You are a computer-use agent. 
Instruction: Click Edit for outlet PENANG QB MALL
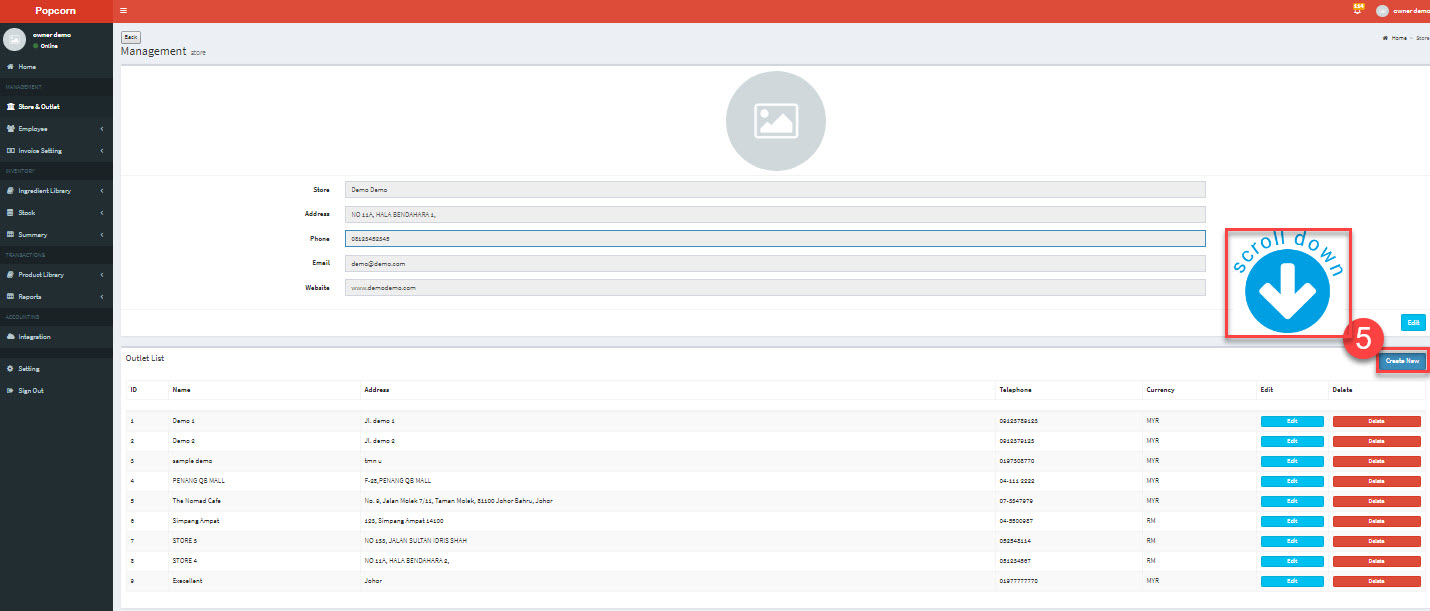pos(1291,481)
